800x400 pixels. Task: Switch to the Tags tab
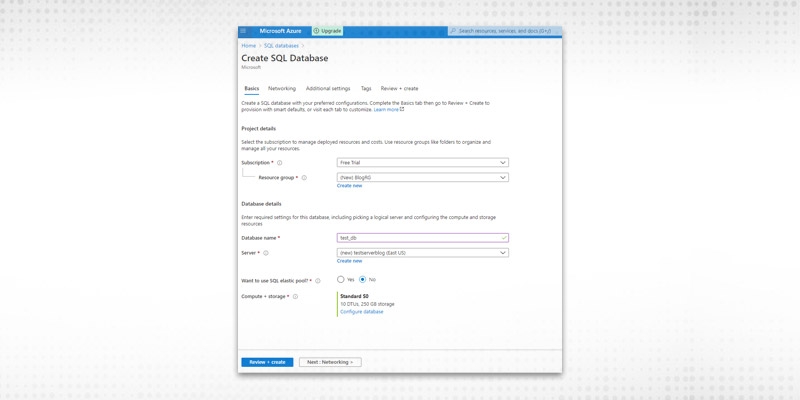366,88
